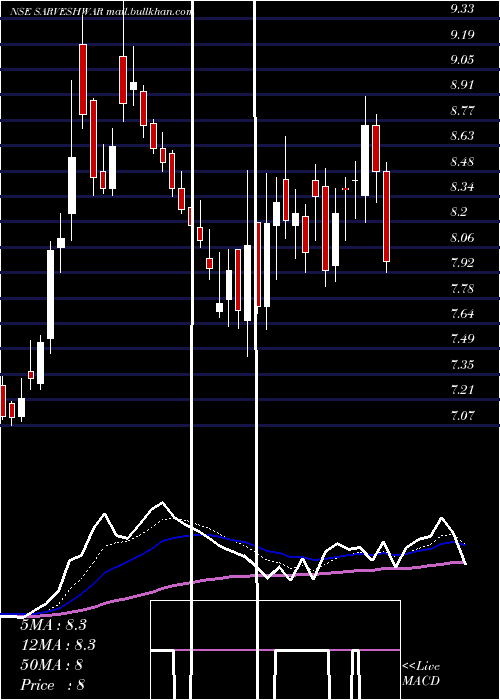Viewport: 500px width, 700px height.
Task: Select the 9.33 price axis label
Action: [461, 9]
